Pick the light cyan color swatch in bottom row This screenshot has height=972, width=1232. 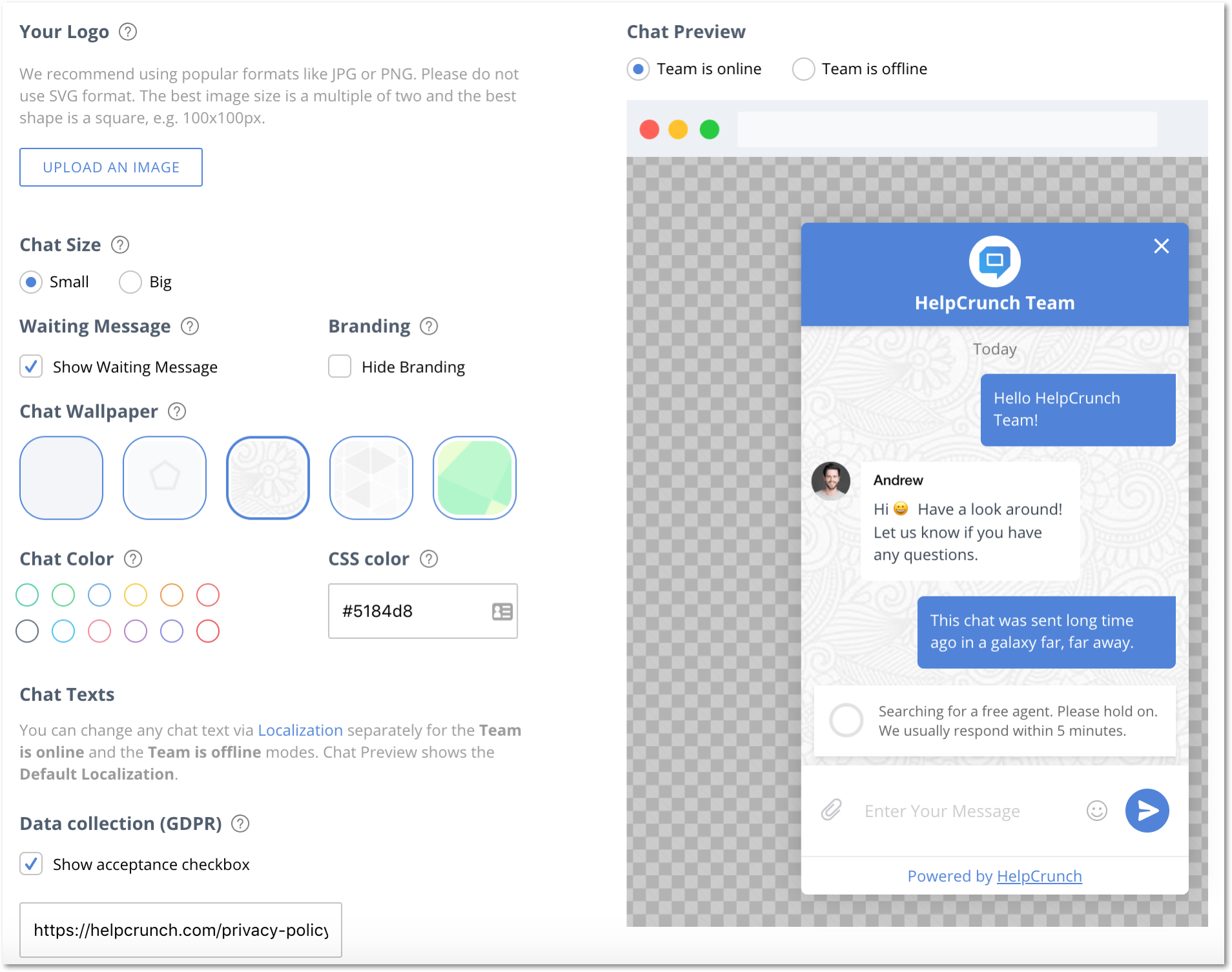click(x=63, y=631)
